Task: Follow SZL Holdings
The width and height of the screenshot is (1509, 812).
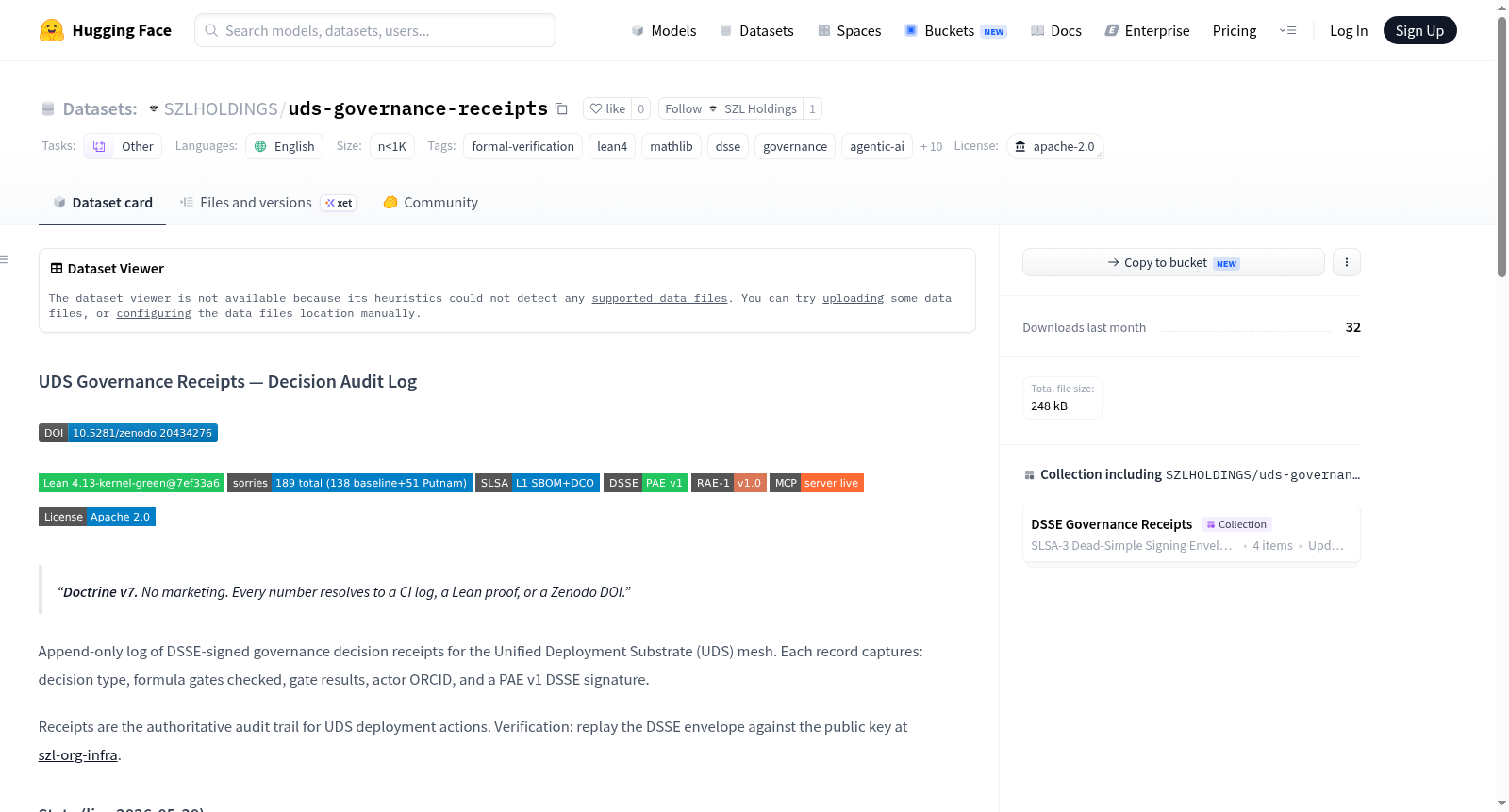Action: [x=731, y=108]
